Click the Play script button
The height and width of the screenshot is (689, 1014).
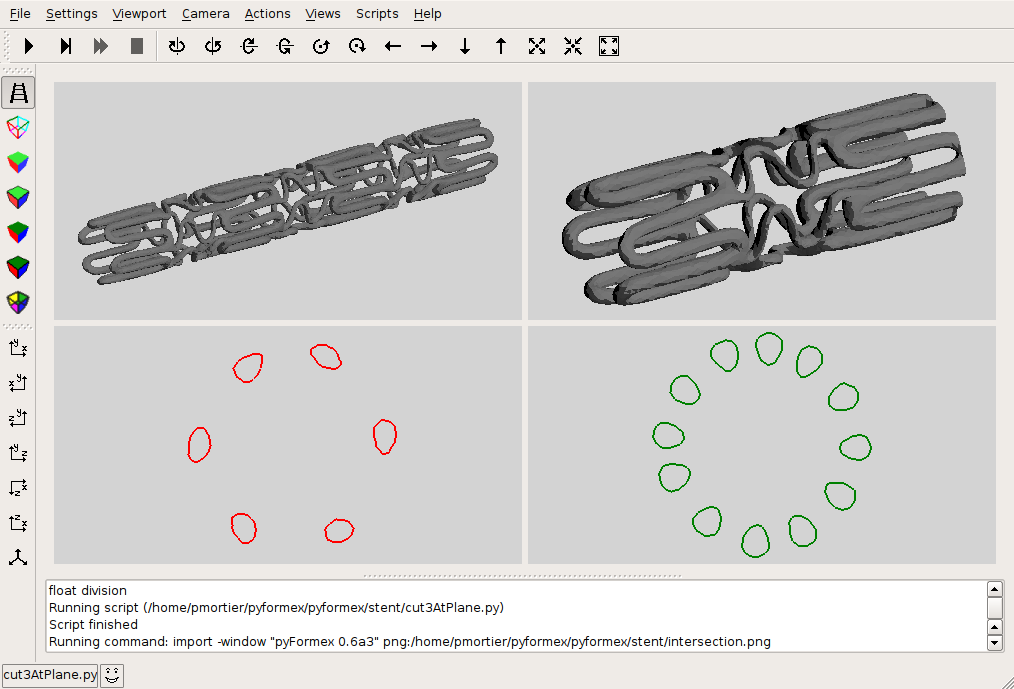tap(29, 46)
